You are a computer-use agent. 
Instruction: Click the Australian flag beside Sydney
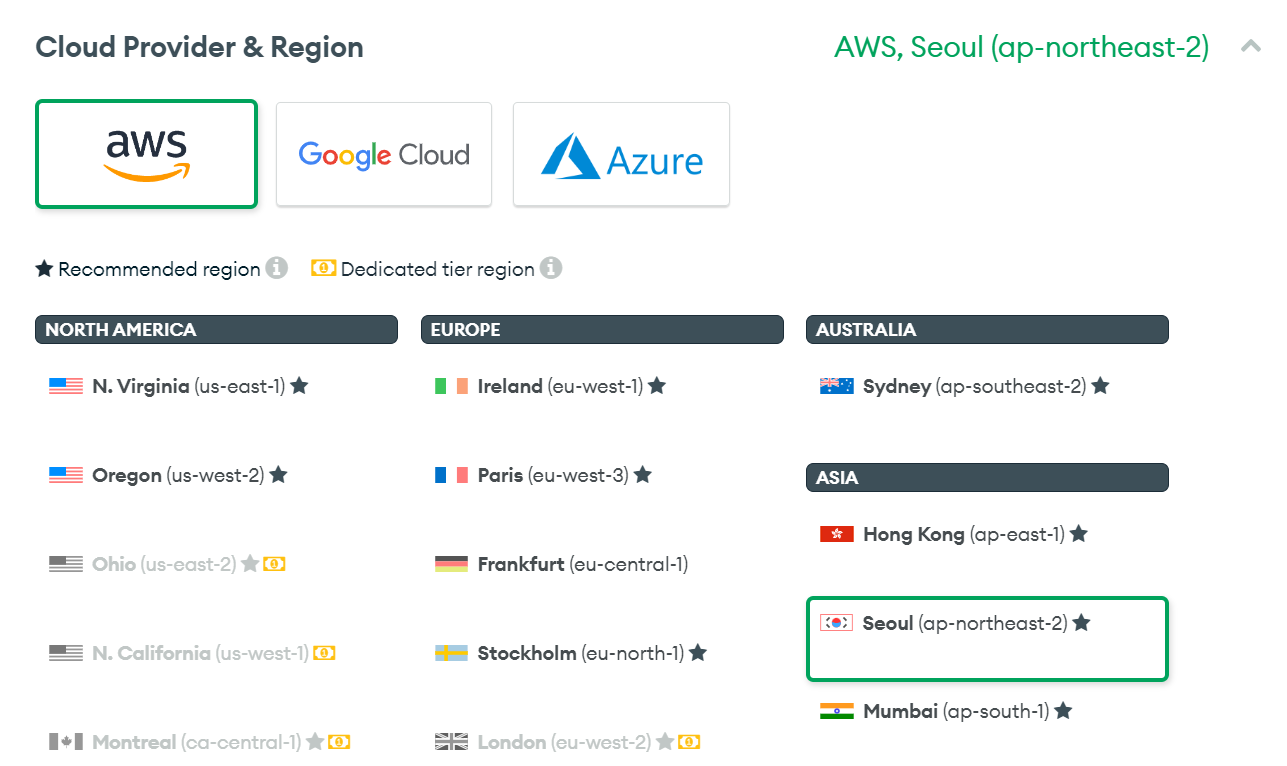(x=837, y=386)
